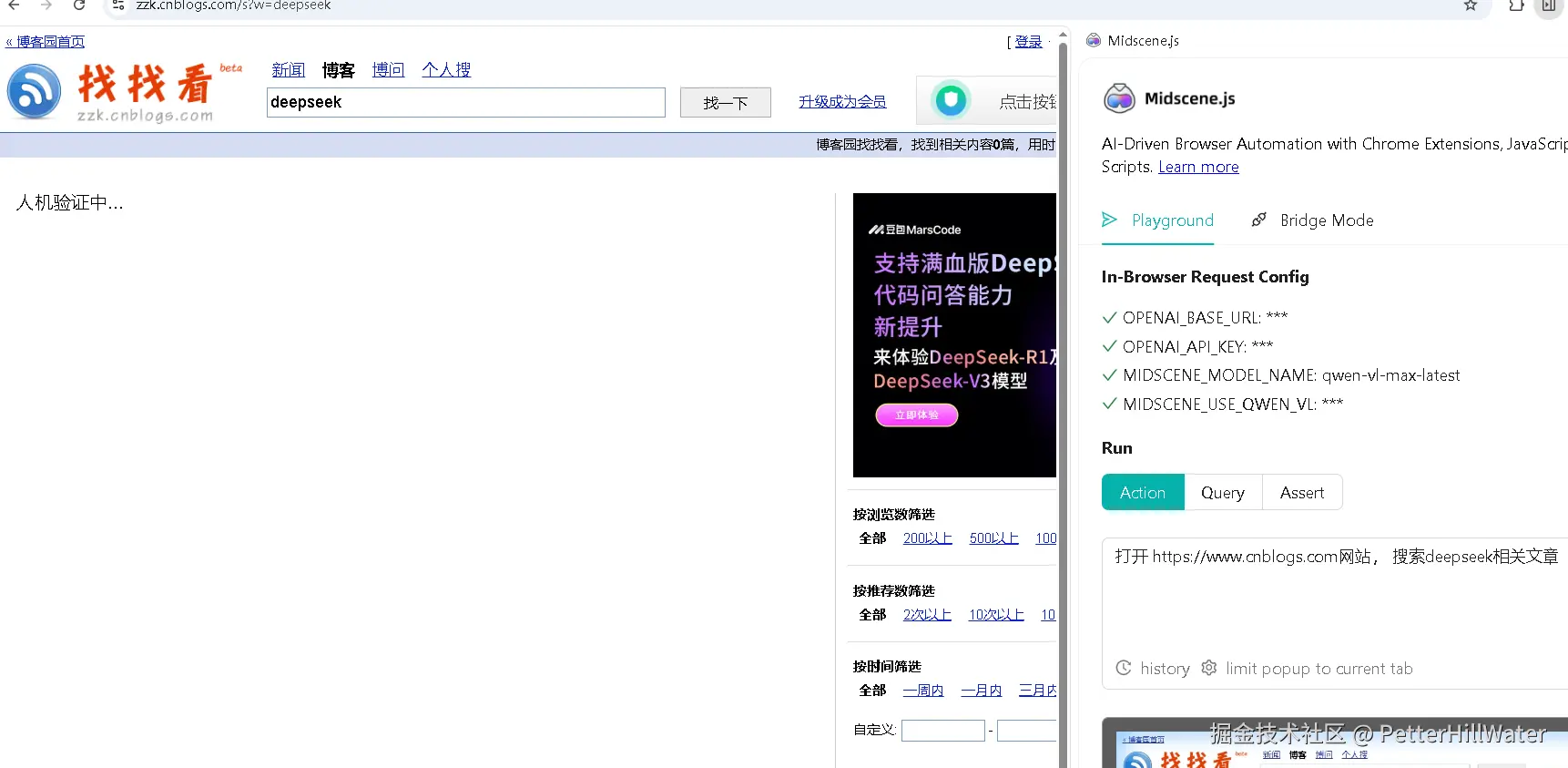Open the 博问 search category

point(388,70)
